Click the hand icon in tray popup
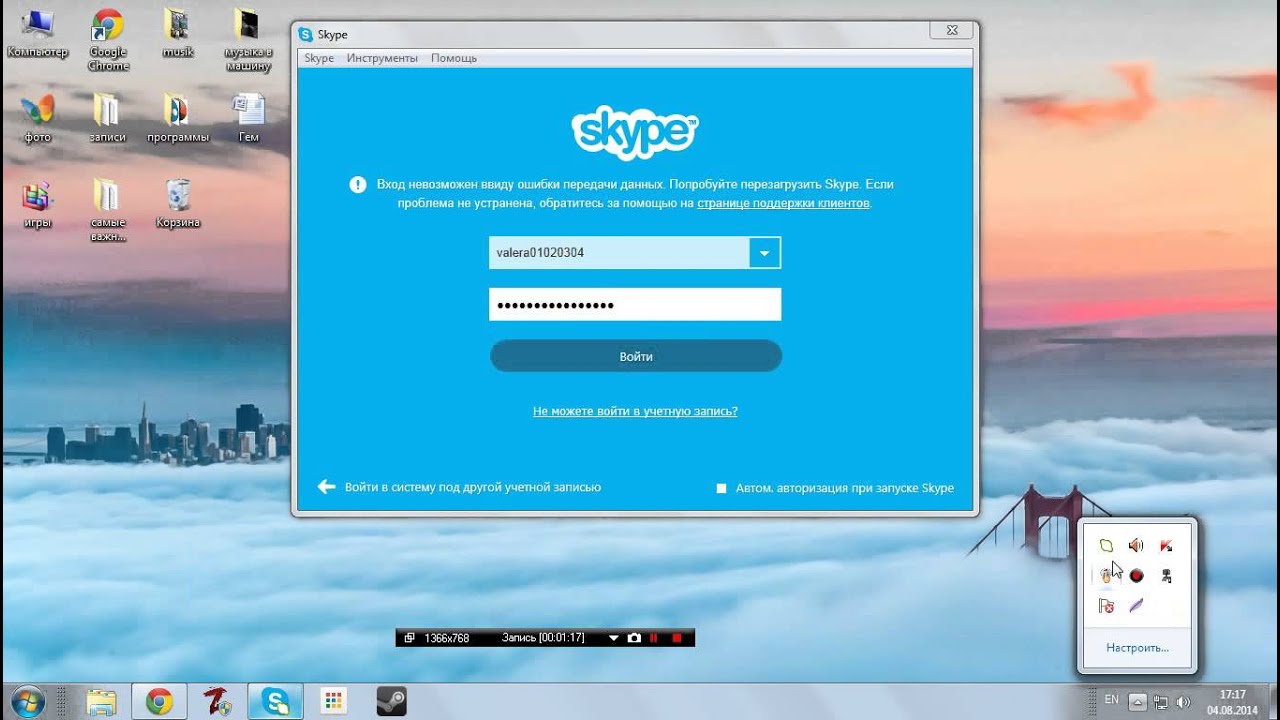1280x720 pixels. click(x=1106, y=576)
